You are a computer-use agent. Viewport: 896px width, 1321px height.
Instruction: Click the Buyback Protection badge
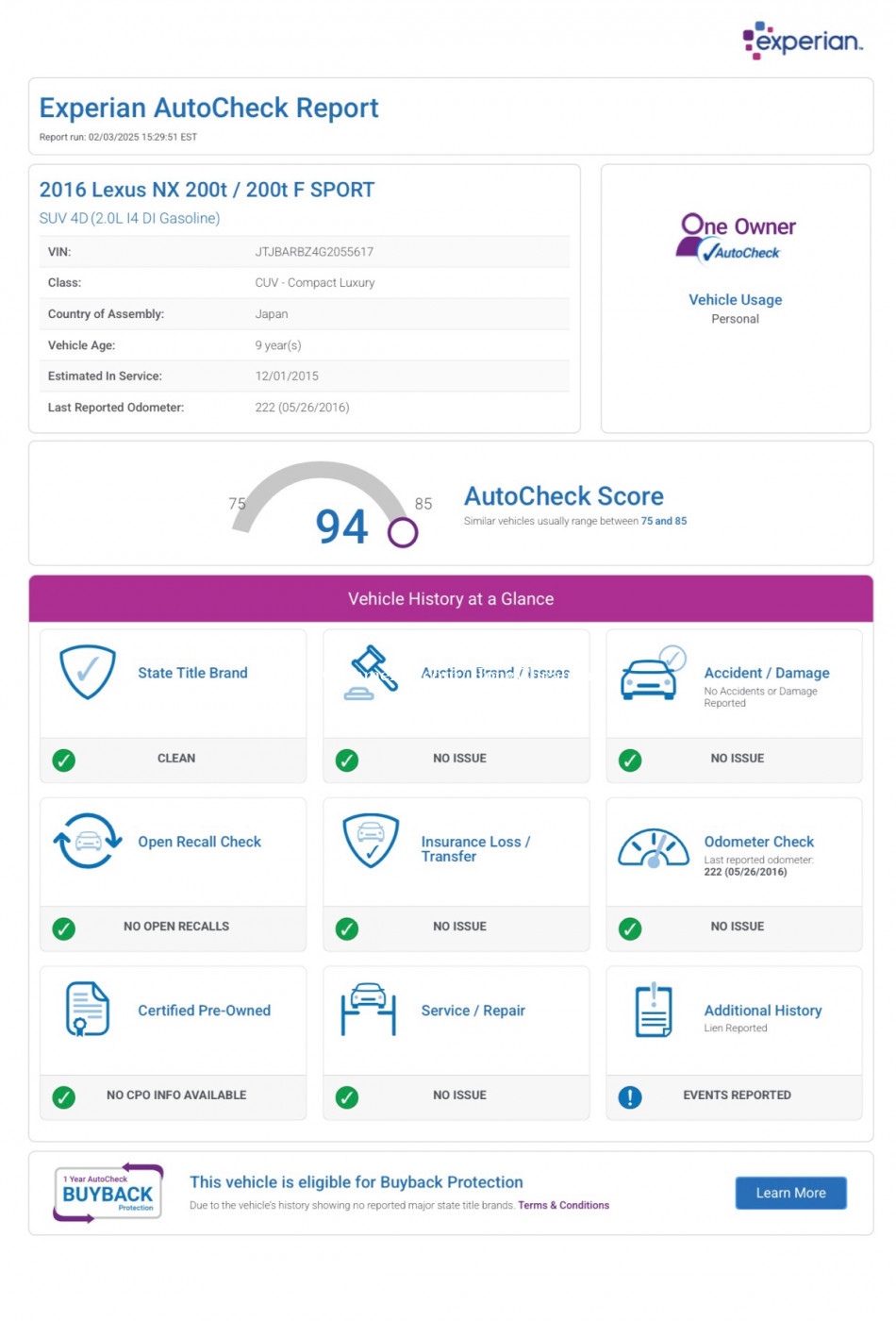tap(108, 1193)
